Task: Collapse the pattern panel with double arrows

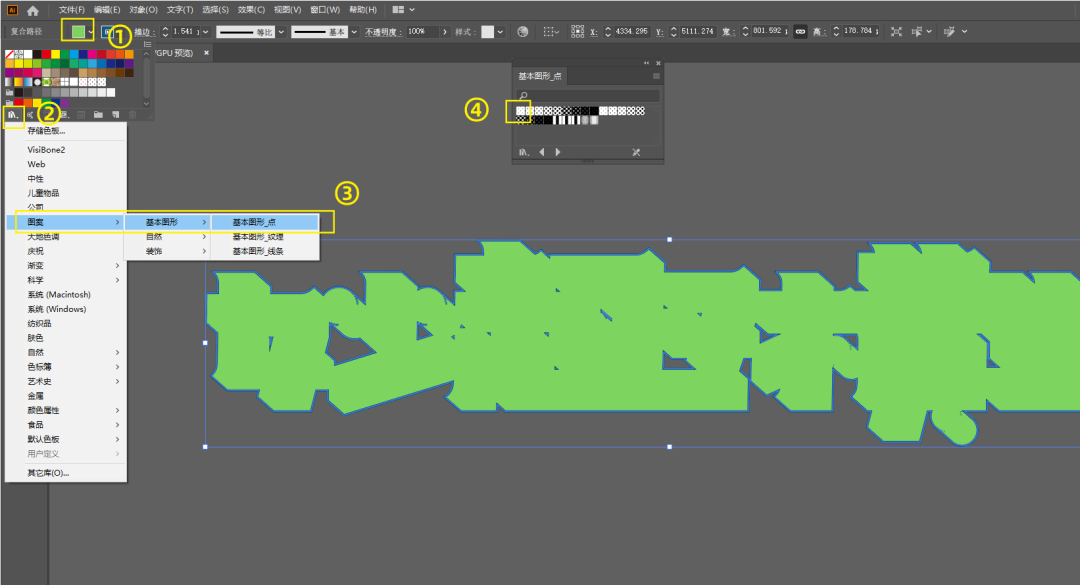Action: coord(646,63)
